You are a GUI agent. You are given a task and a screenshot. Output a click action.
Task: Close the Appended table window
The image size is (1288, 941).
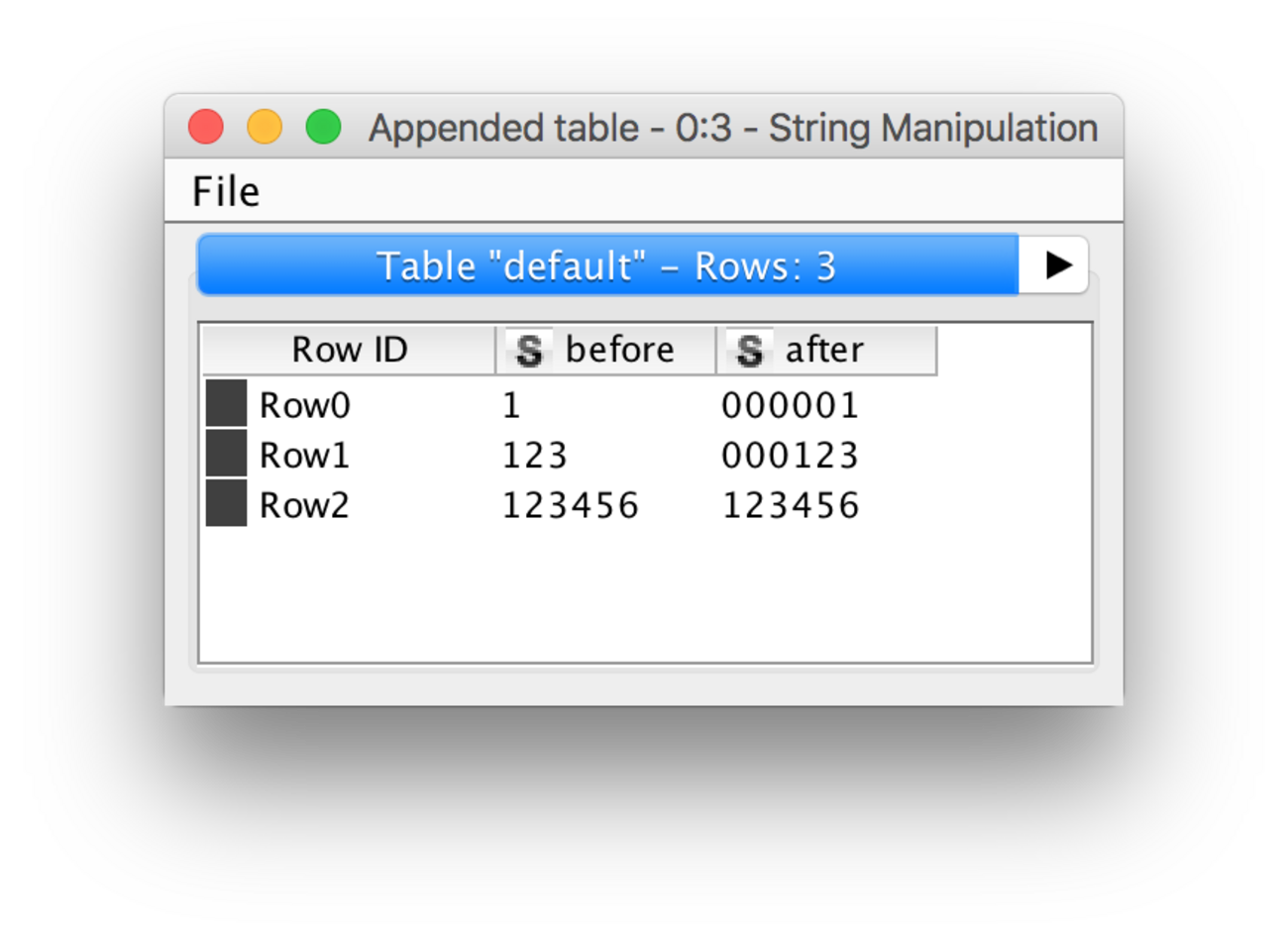206,128
